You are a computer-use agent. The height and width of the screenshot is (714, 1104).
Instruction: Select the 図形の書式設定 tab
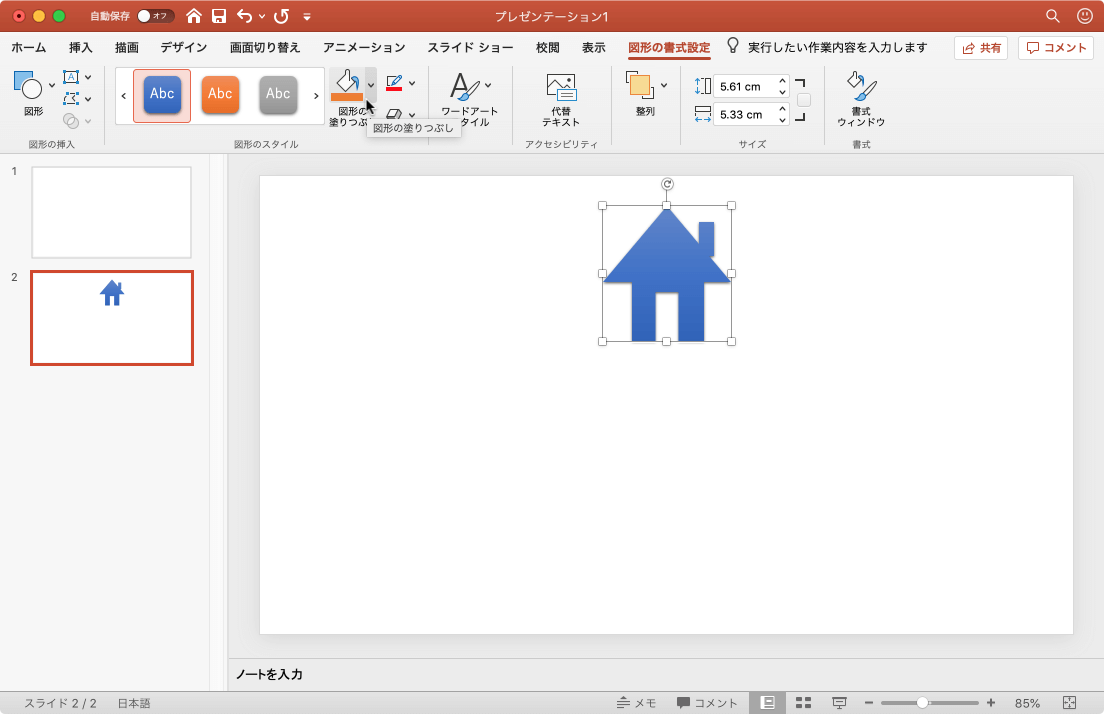669,47
